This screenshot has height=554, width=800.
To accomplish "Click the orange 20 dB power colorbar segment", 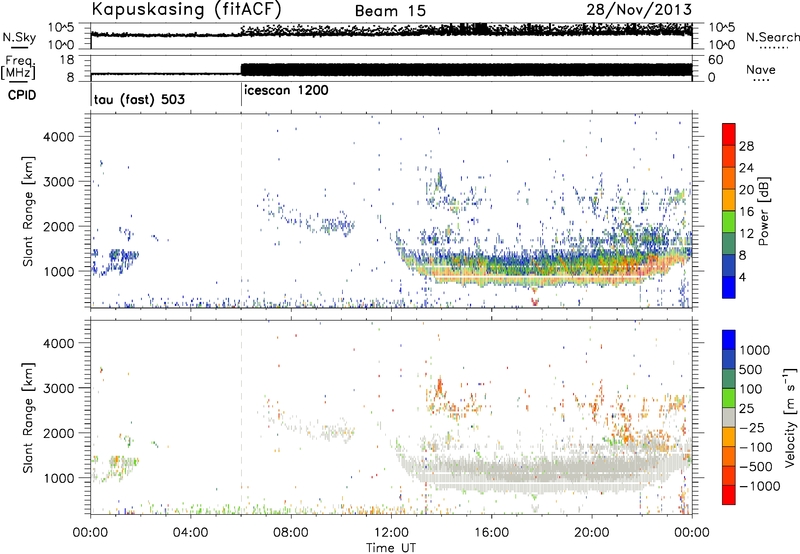I will pos(729,199).
